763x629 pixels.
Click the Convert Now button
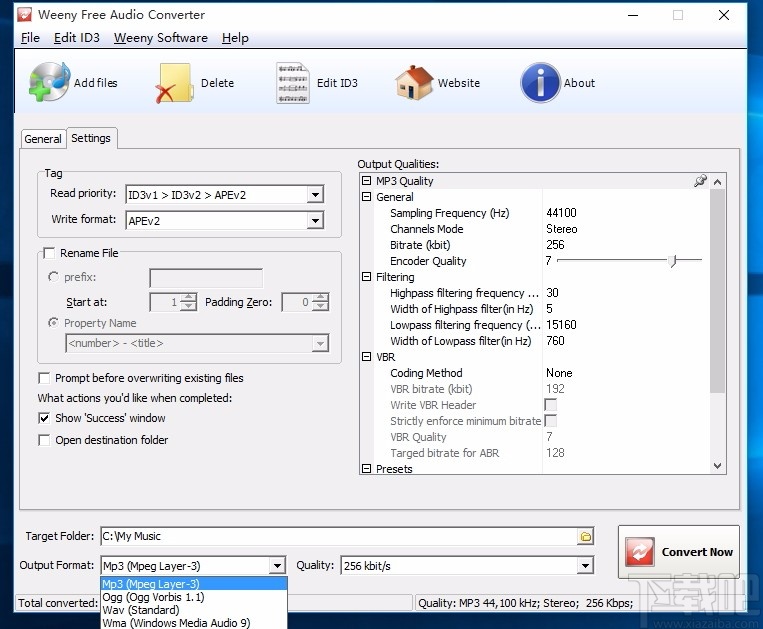(679, 552)
